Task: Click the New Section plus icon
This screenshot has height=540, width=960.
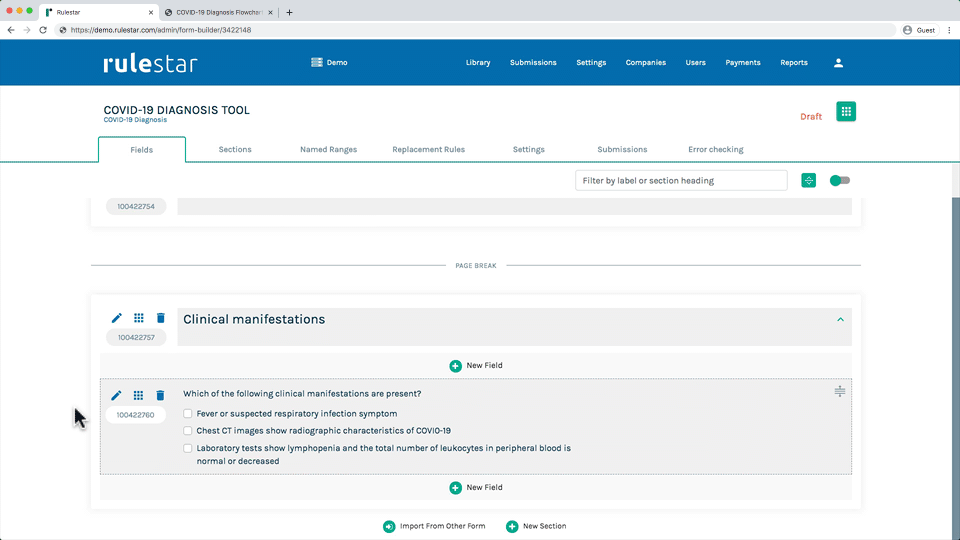Action: 512,527
